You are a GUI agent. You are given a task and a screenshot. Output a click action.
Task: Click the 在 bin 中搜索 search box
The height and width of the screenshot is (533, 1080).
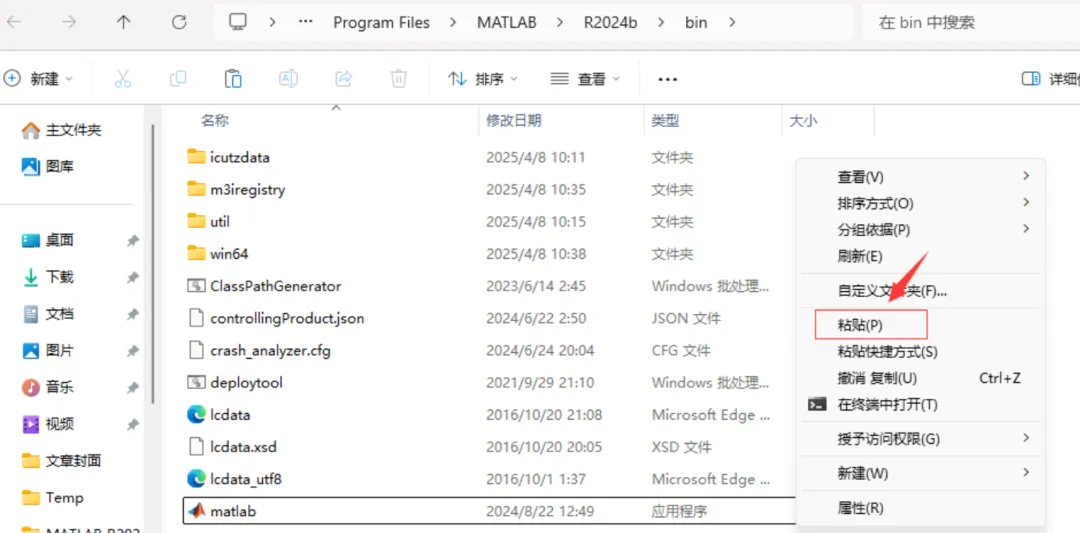pyautogui.click(x=970, y=22)
